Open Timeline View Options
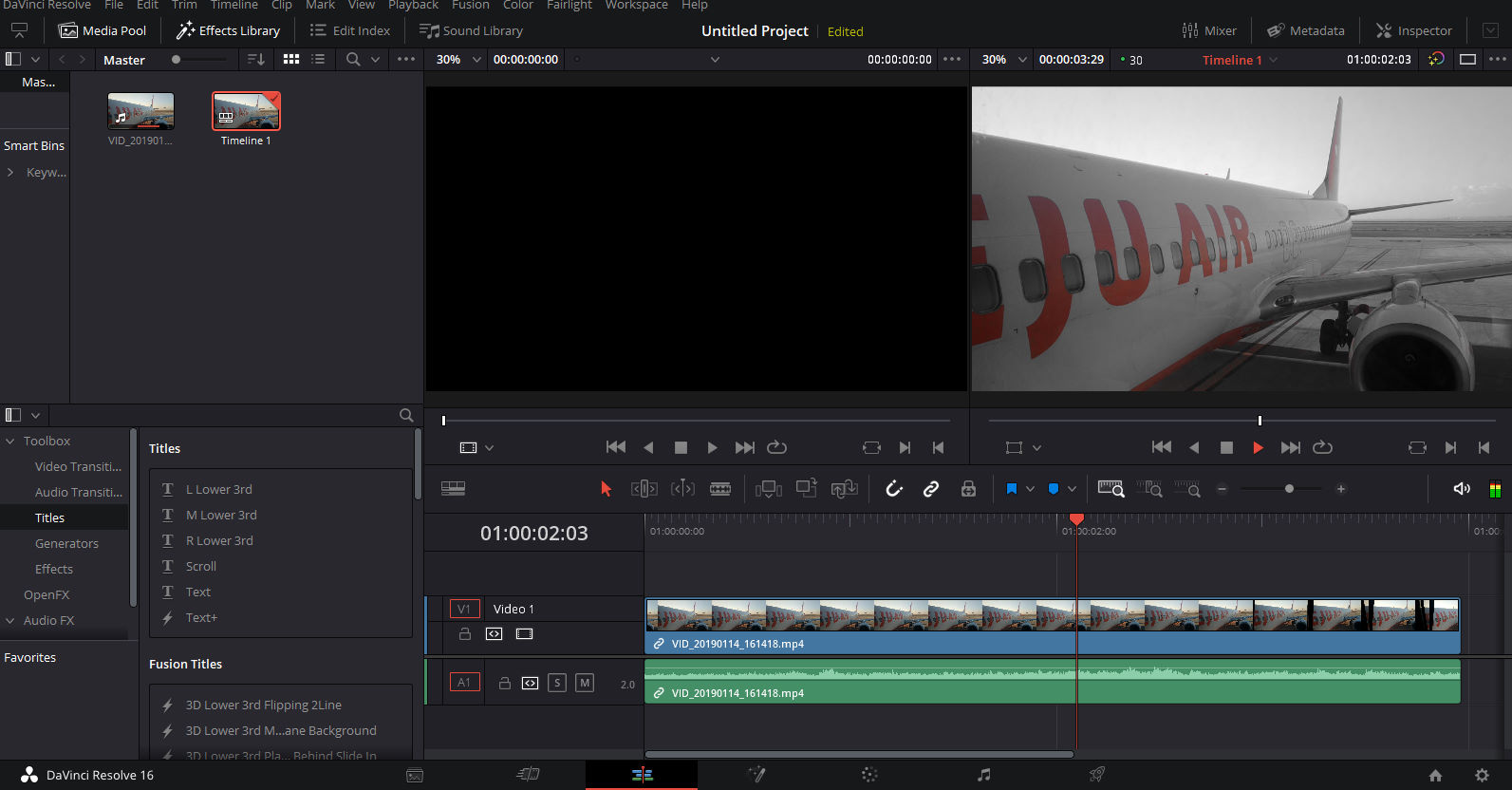1512x790 pixels. coord(454,488)
